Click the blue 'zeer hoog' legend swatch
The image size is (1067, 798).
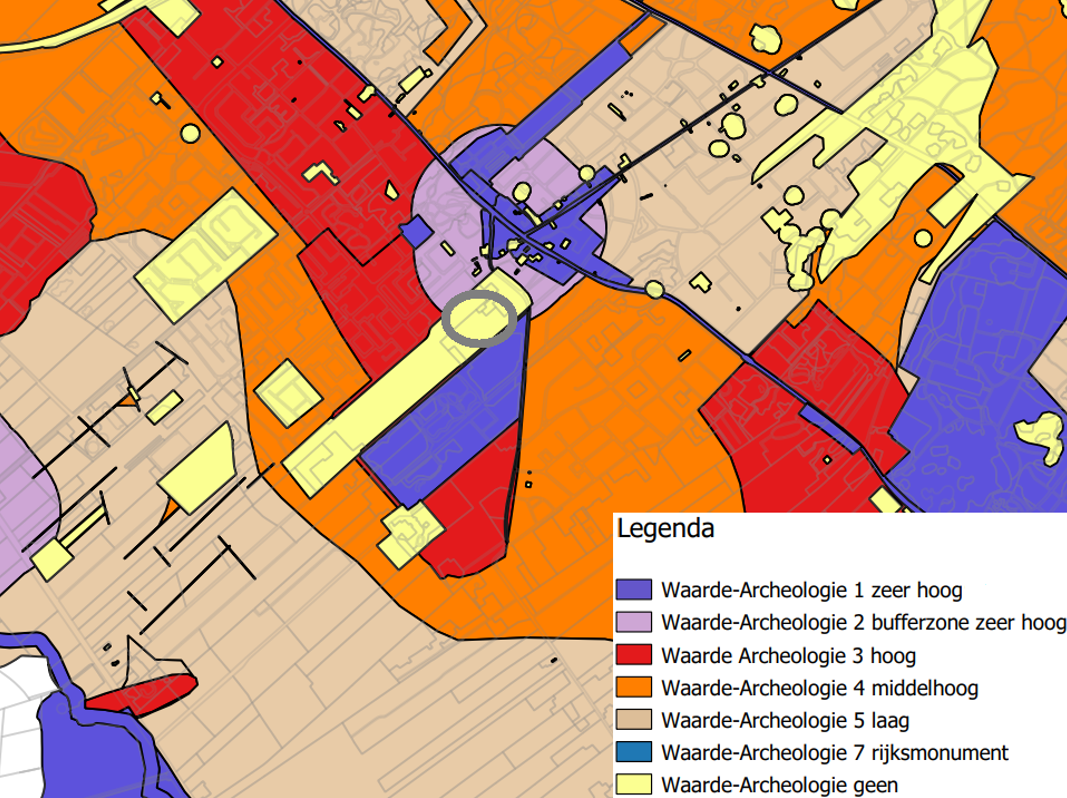pyautogui.click(x=634, y=589)
